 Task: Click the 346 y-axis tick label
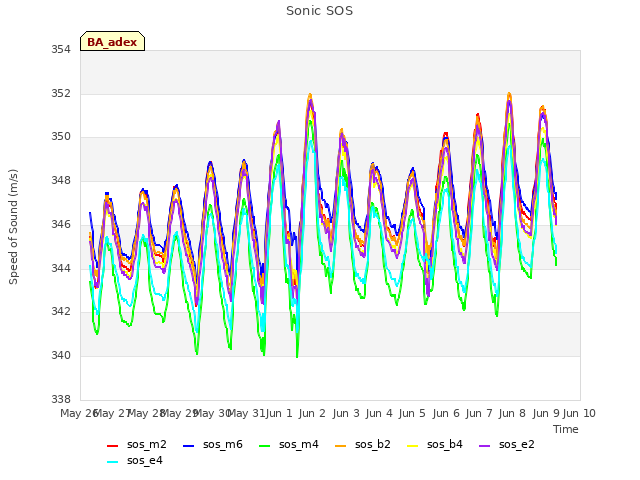[x=61, y=224]
